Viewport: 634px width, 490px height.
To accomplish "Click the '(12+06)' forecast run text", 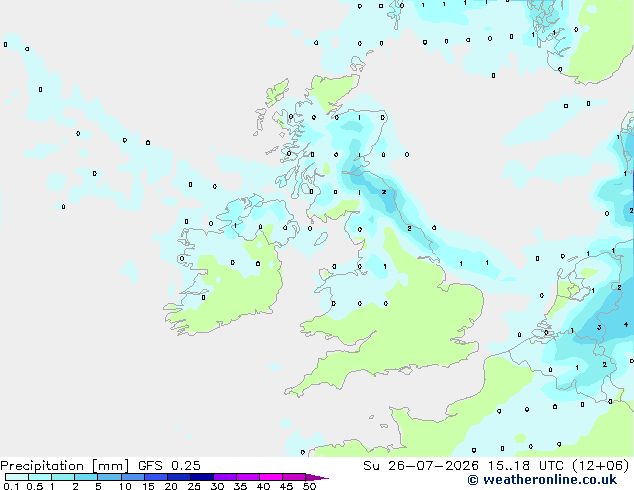I will click(601, 466).
